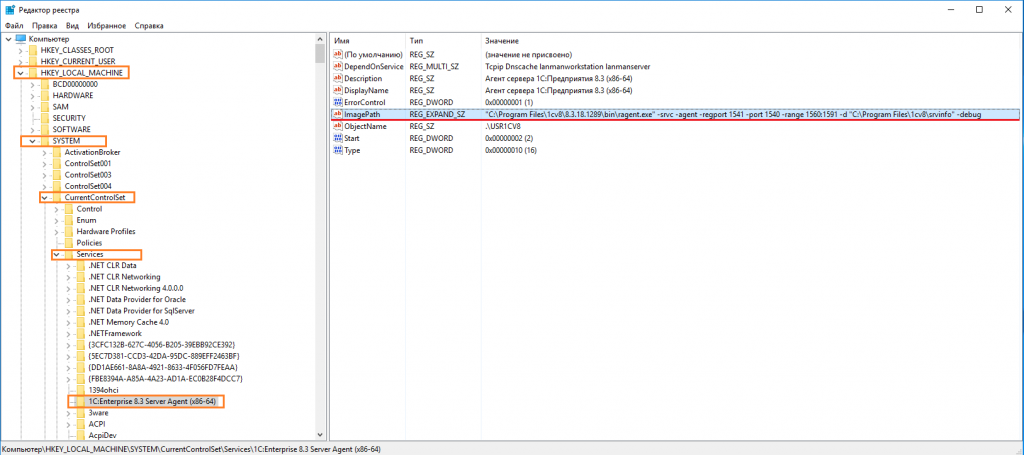The width and height of the screenshot is (1024, 455).
Task: Click the Policies folder icon
Action: click(69, 242)
